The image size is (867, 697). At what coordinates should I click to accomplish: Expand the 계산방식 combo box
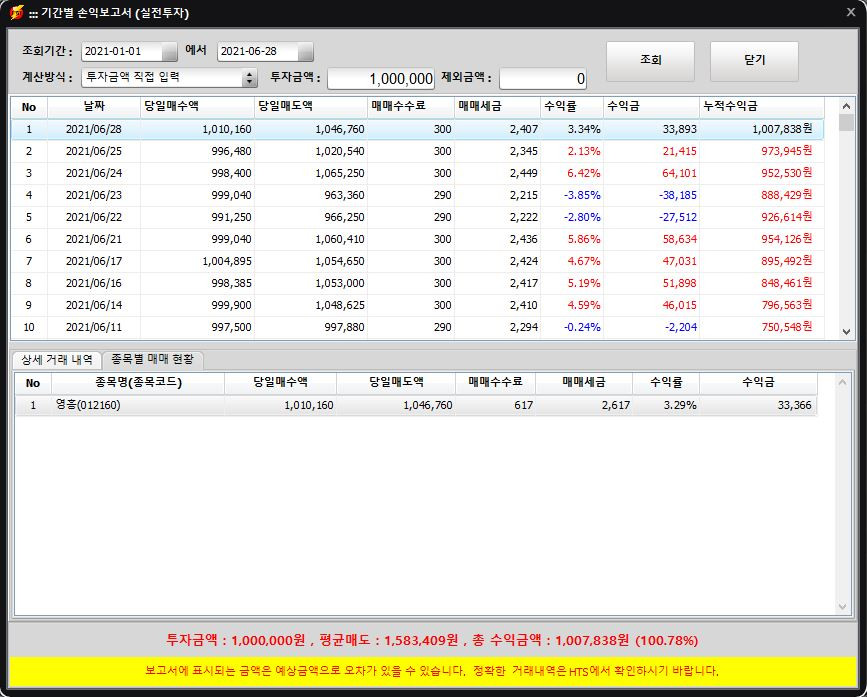(x=250, y=77)
